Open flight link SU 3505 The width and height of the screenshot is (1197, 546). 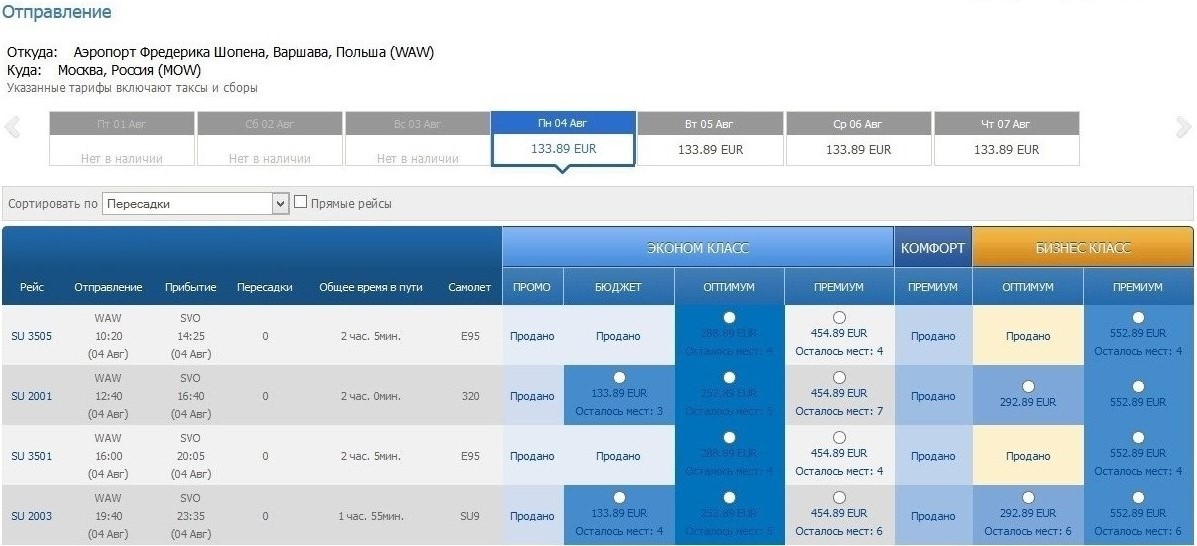31,336
